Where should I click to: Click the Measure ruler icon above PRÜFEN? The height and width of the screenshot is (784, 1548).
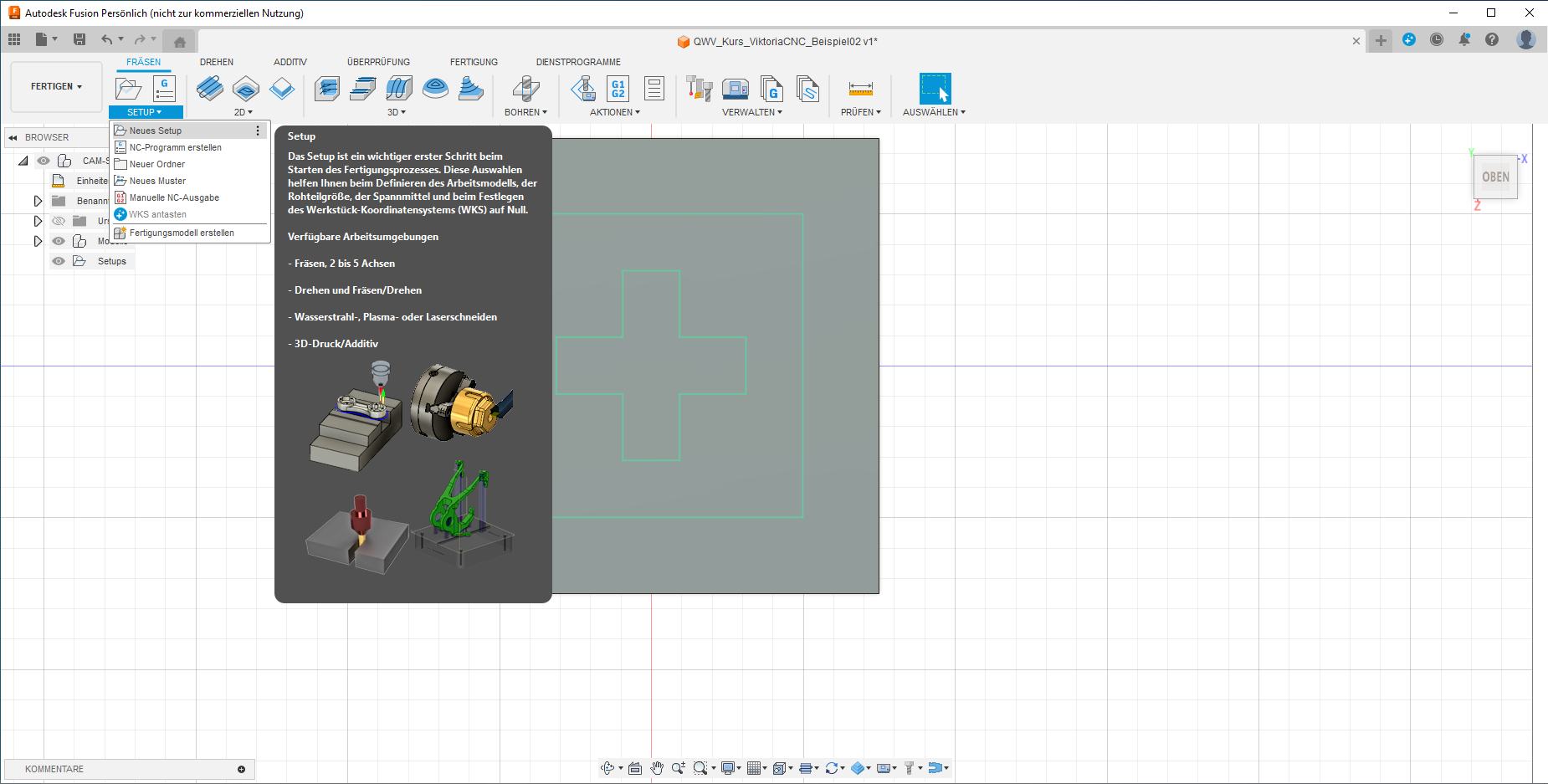860,89
